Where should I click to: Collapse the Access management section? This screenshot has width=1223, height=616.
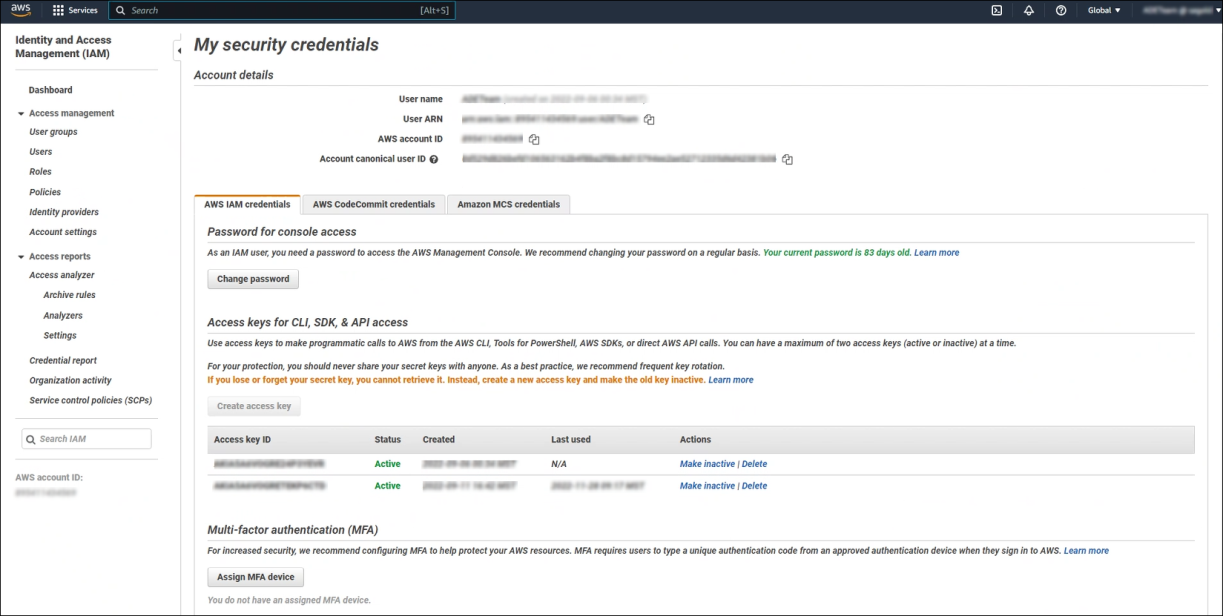coord(19,113)
